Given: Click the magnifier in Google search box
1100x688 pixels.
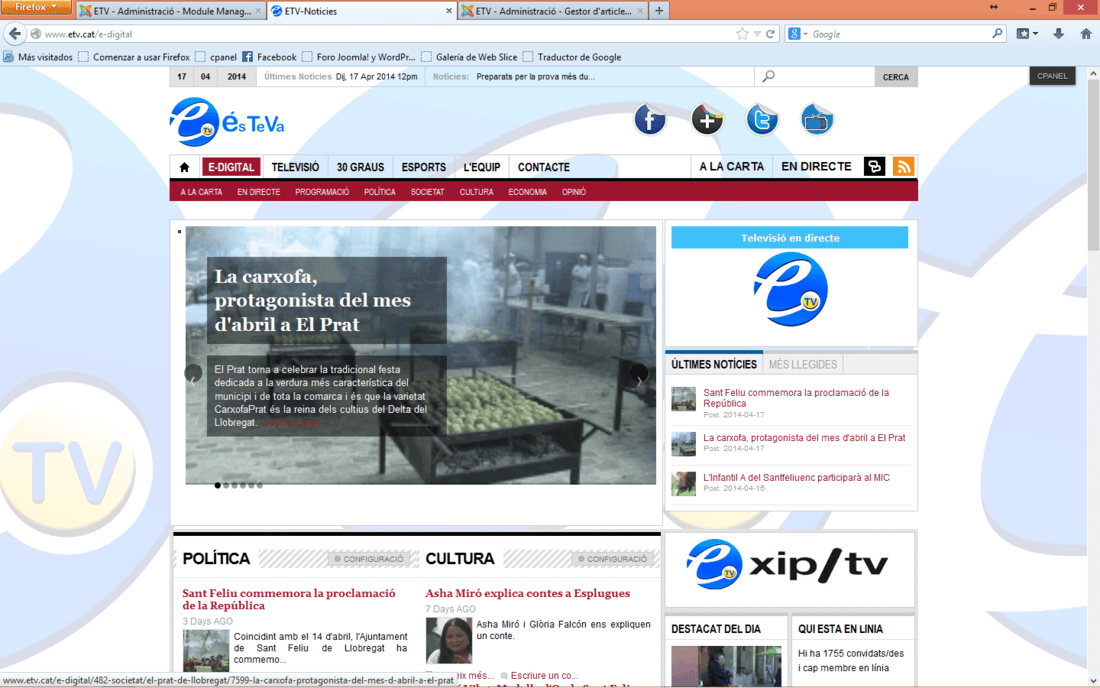Looking at the screenshot, I should coord(997,34).
